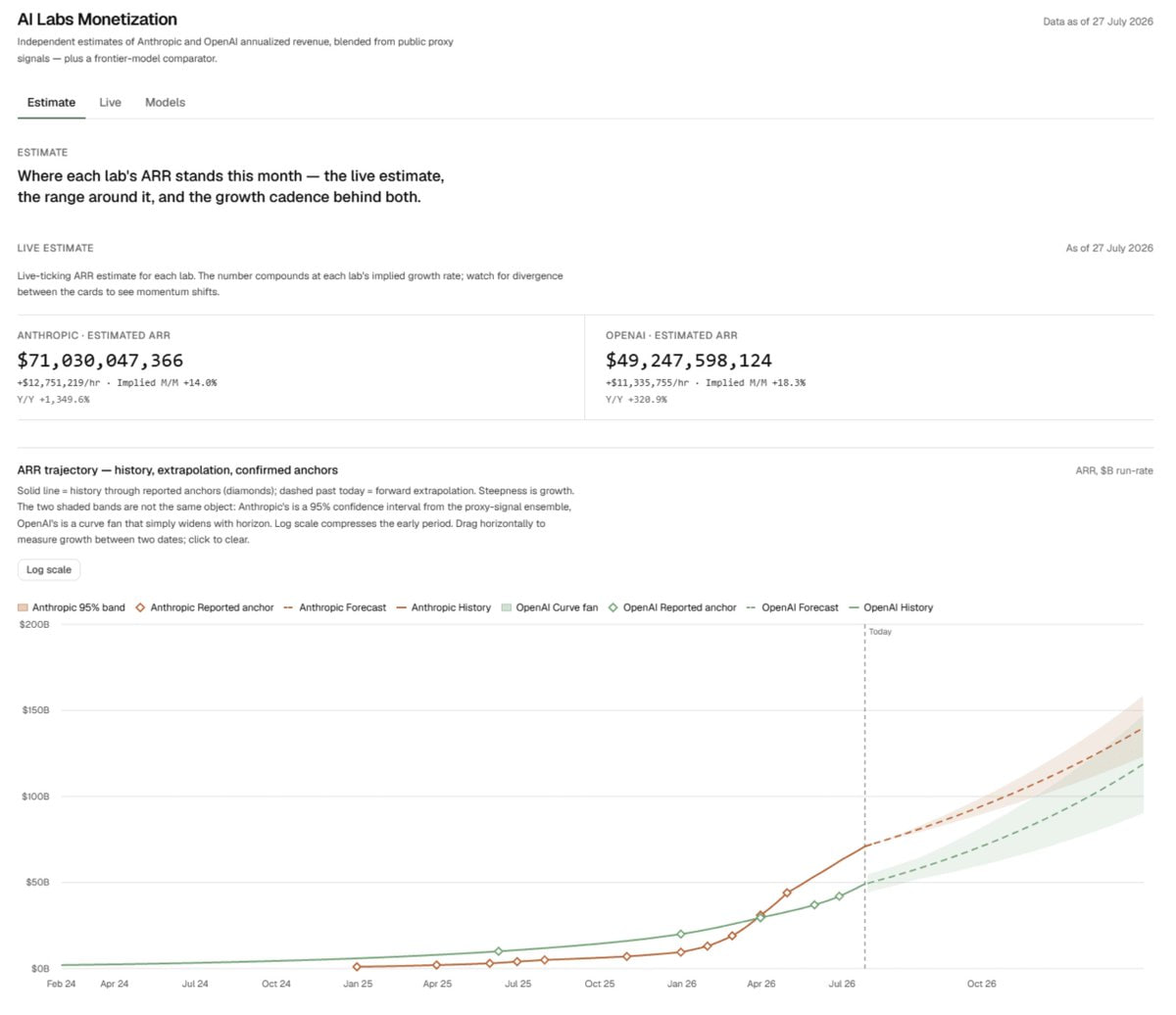
Task: Click the $150B y-axis label
Action: 36,709
